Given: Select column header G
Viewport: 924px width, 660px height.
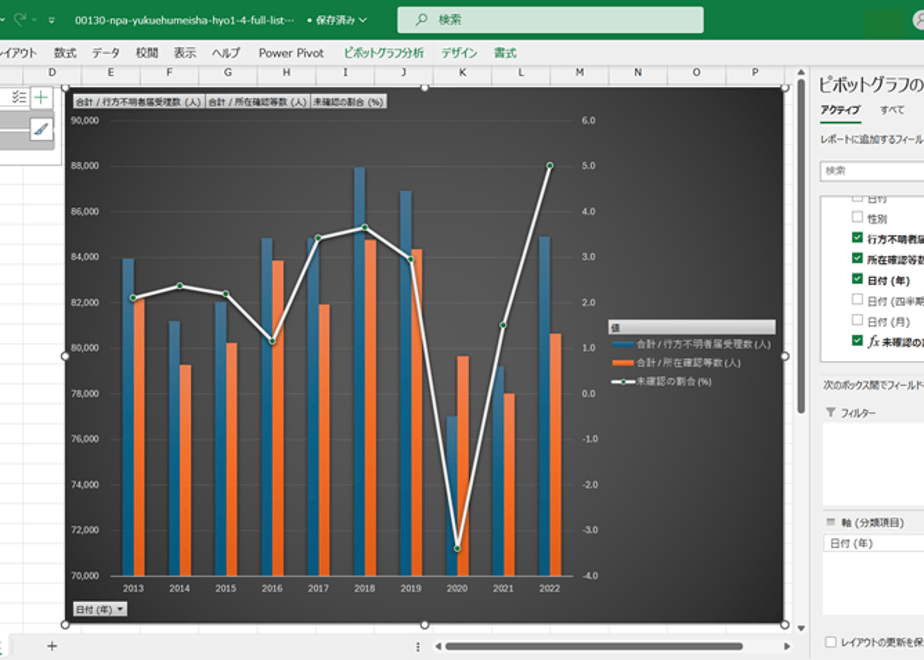Looking at the screenshot, I should click(x=228, y=72).
